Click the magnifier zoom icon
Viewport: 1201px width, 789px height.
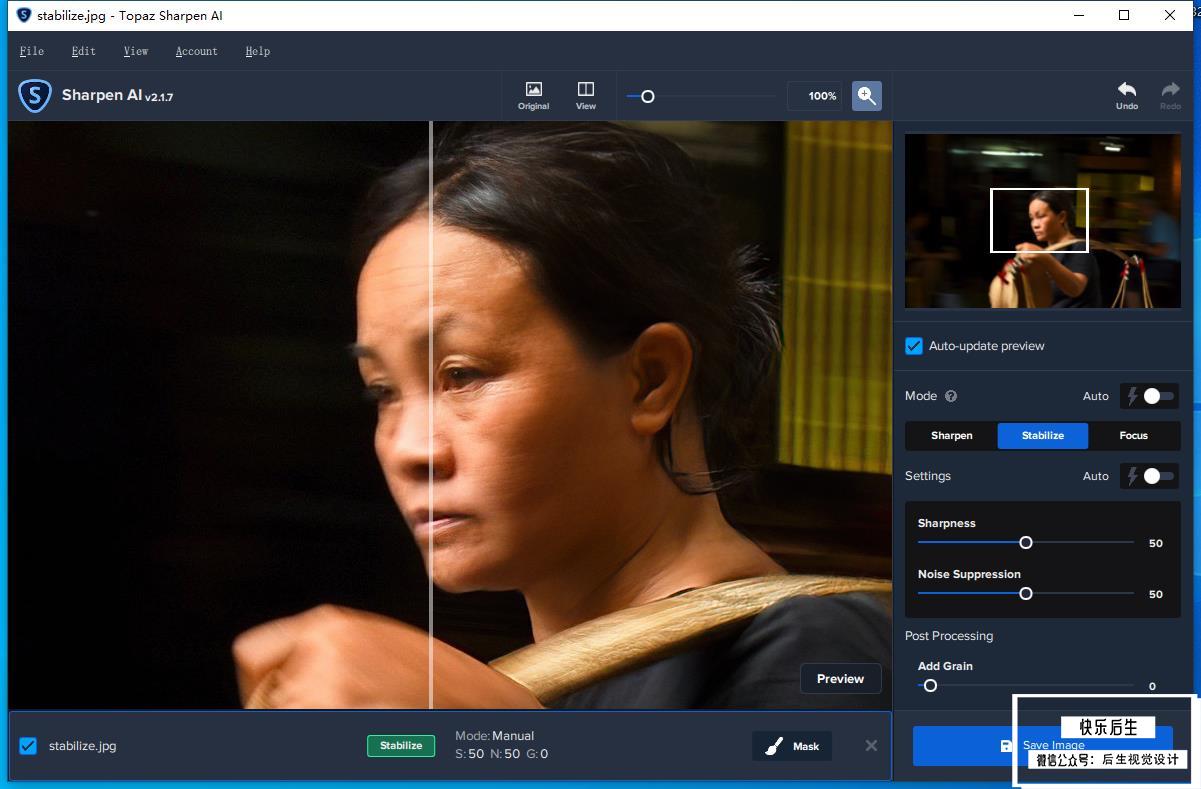click(867, 96)
